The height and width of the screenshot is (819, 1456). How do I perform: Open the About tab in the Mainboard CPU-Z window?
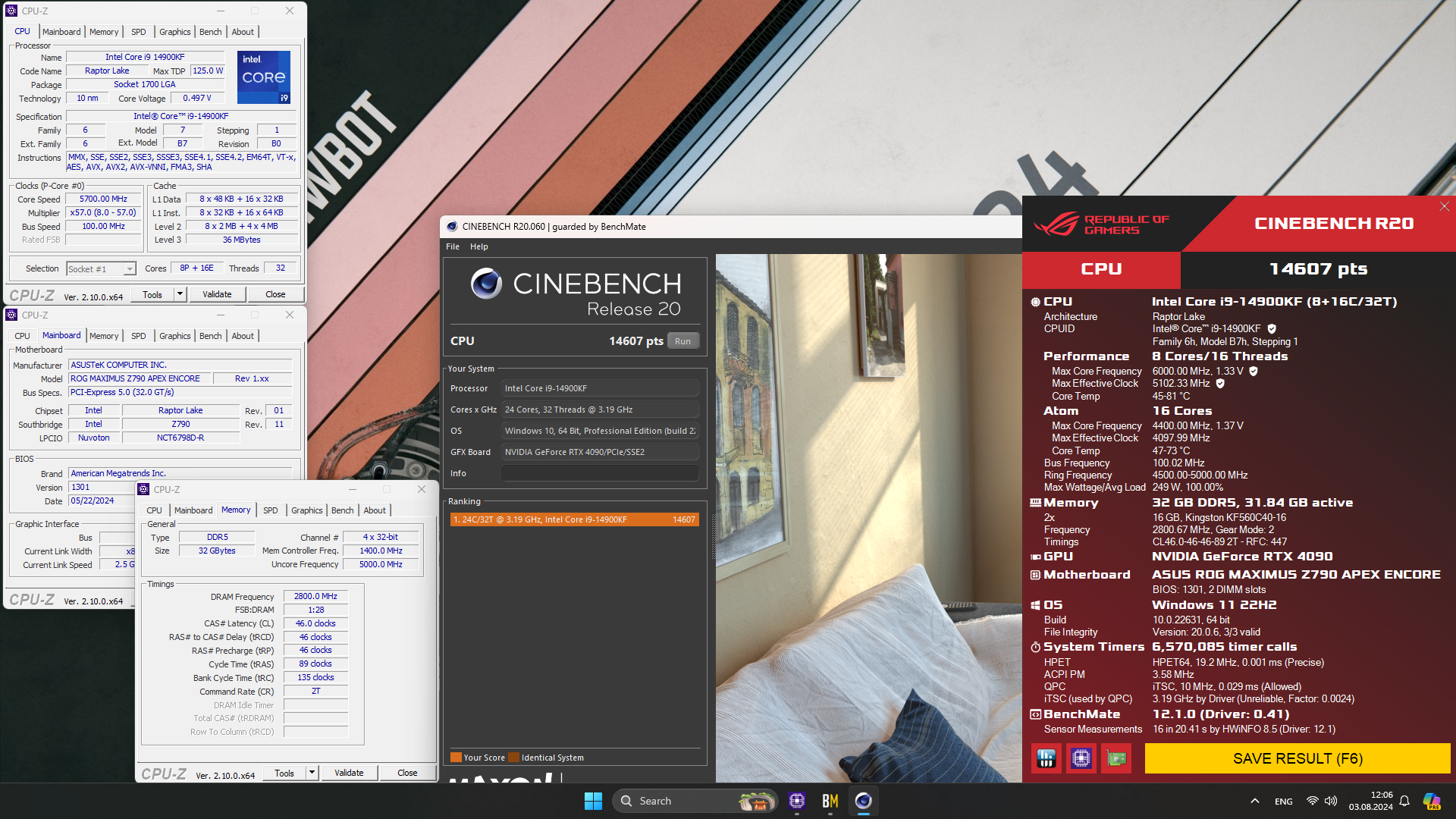(243, 336)
